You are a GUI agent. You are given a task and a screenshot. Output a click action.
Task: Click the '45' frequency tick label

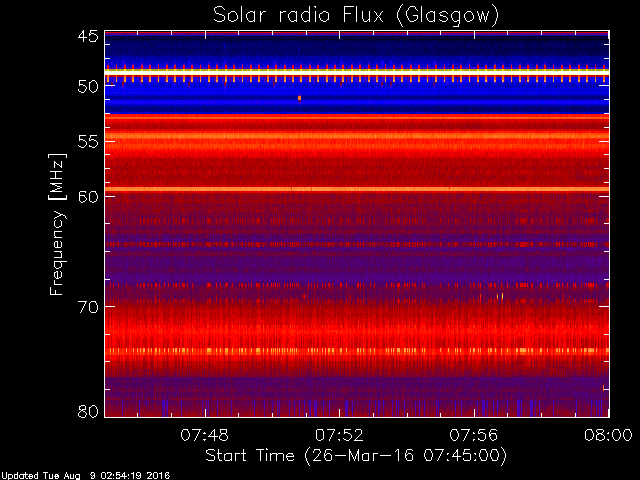pos(88,36)
